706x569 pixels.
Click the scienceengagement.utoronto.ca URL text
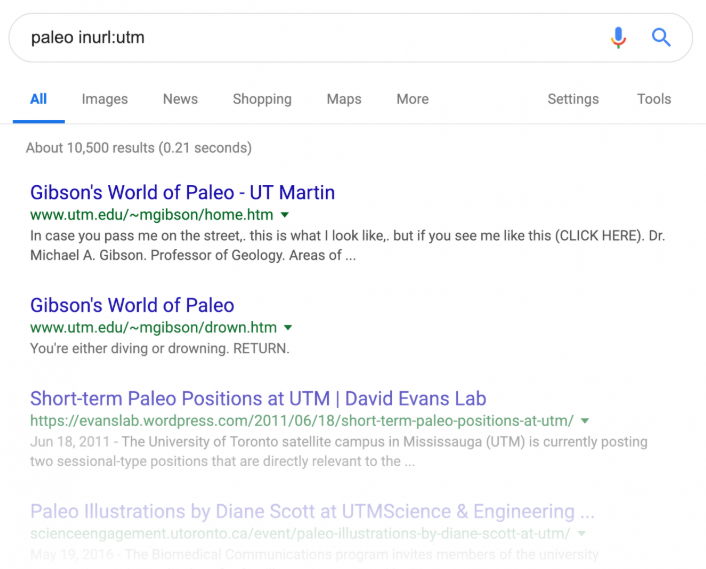pos(300,533)
